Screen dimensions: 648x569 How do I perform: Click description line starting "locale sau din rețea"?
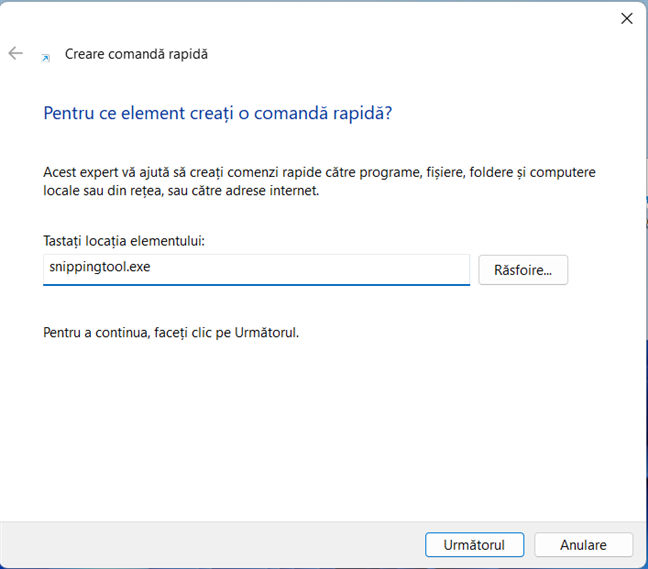coord(180,190)
